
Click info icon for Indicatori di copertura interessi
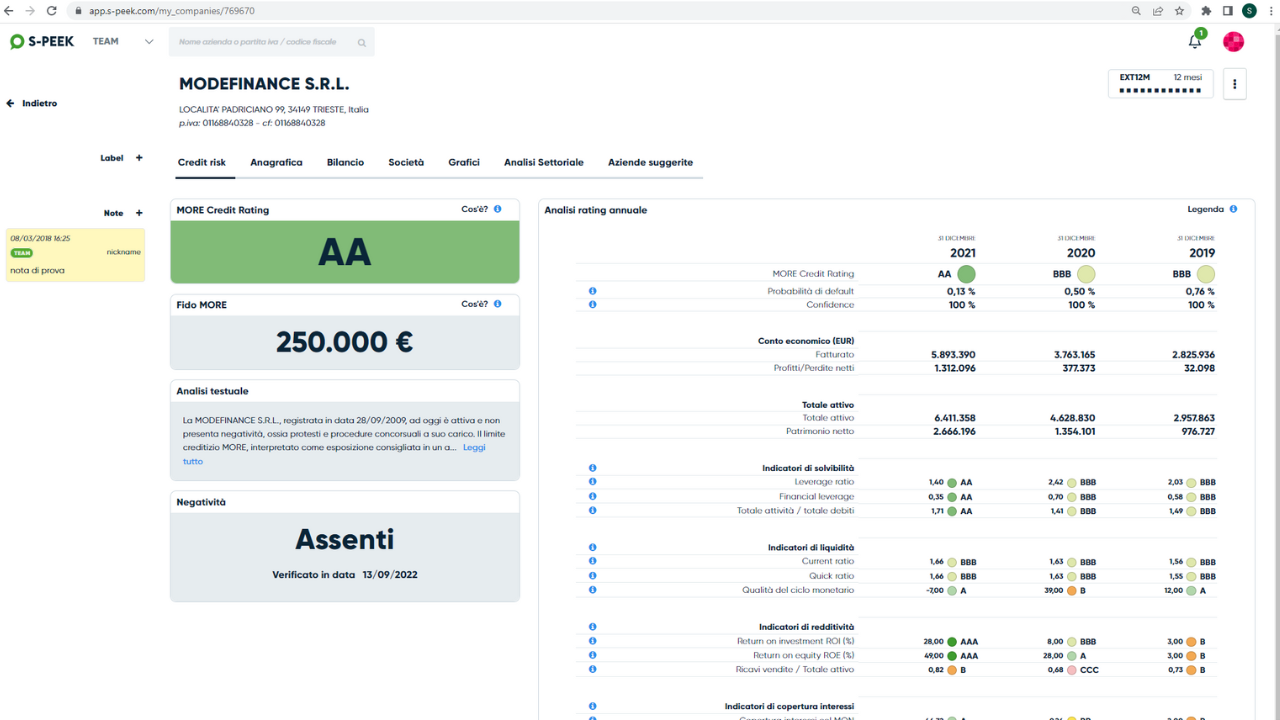[x=593, y=707]
